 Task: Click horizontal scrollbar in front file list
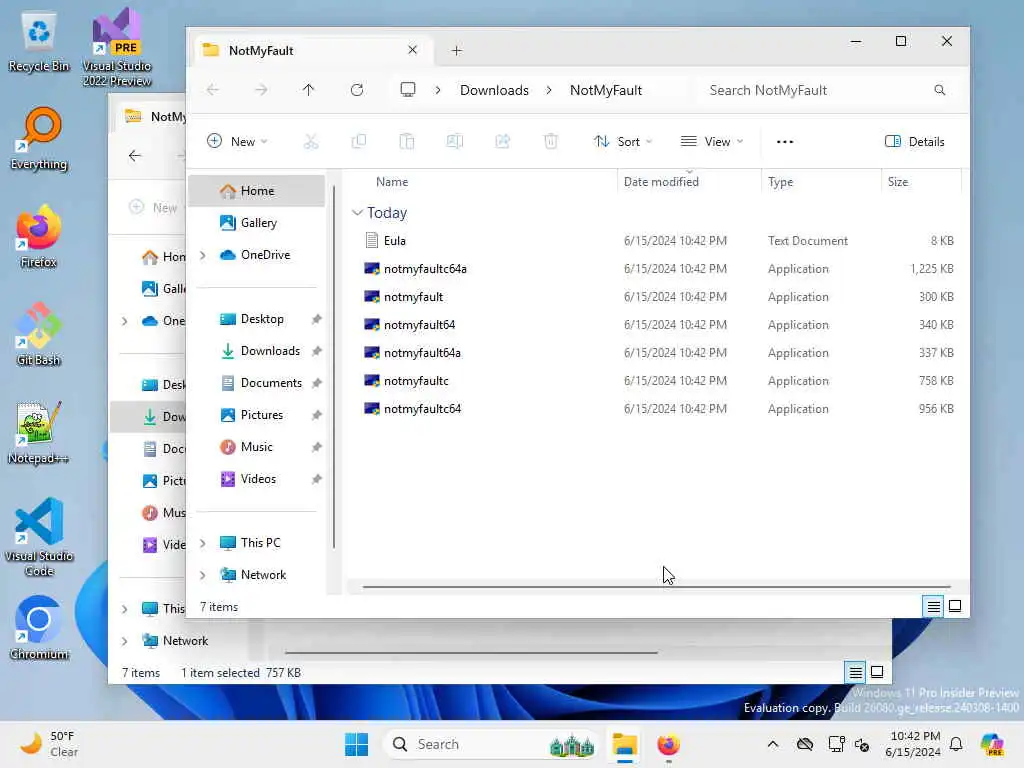click(656, 586)
